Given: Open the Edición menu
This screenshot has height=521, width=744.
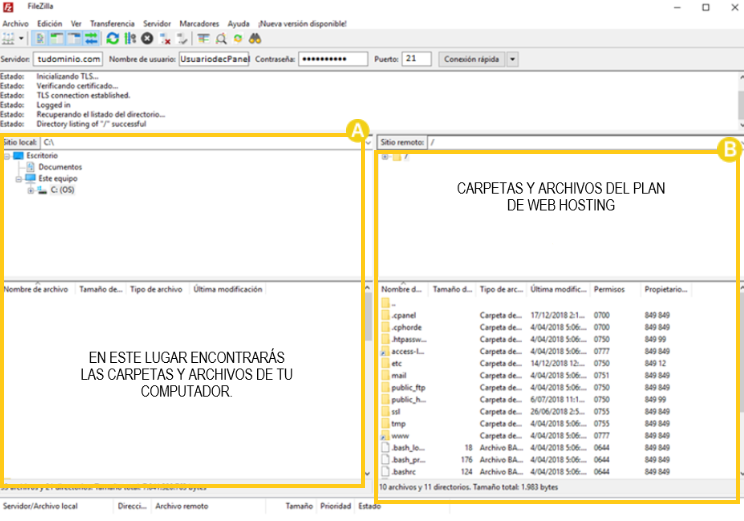Looking at the screenshot, I should pyautogui.click(x=49, y=23).
